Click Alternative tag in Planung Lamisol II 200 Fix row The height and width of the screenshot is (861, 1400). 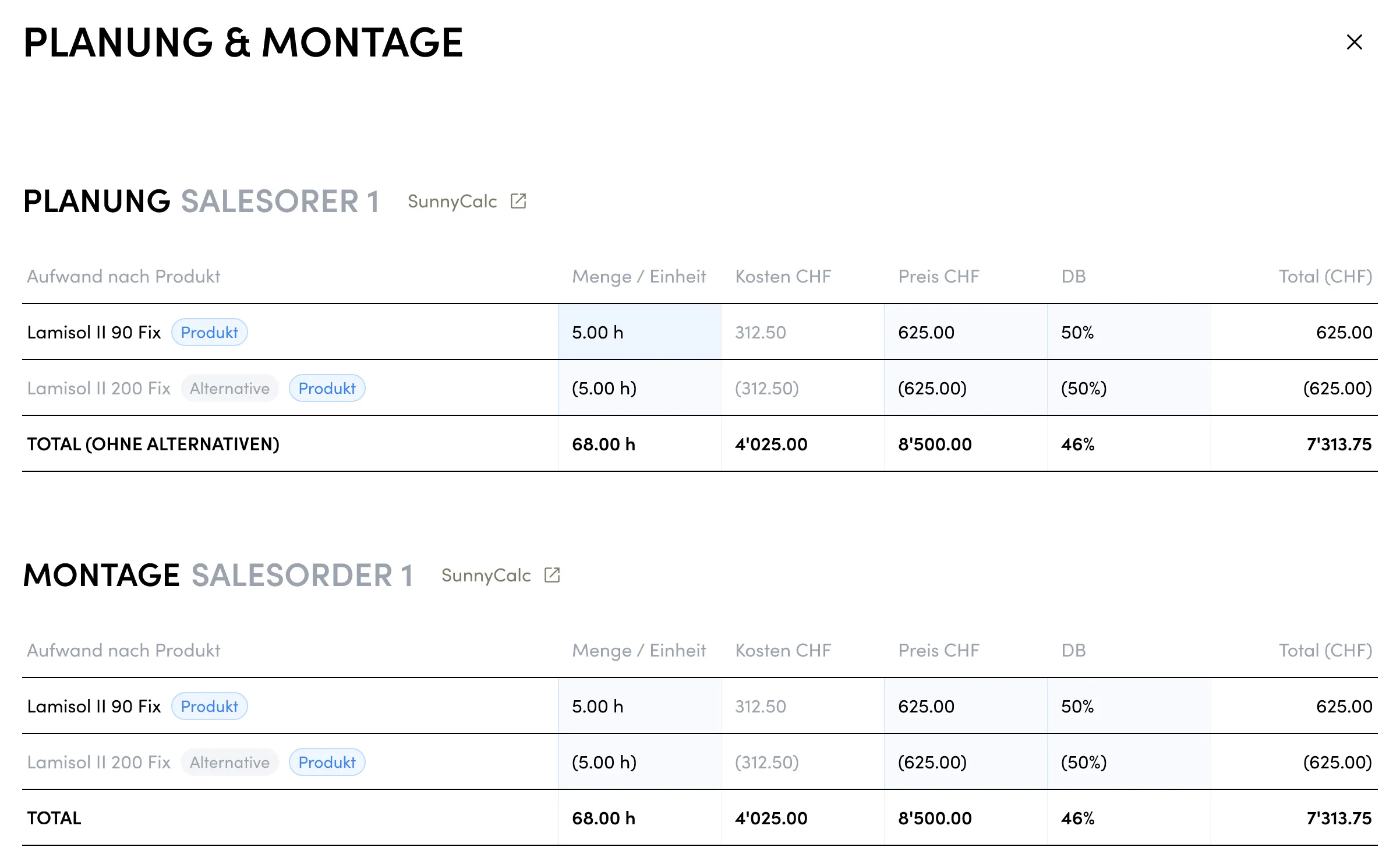coord(229,388)
